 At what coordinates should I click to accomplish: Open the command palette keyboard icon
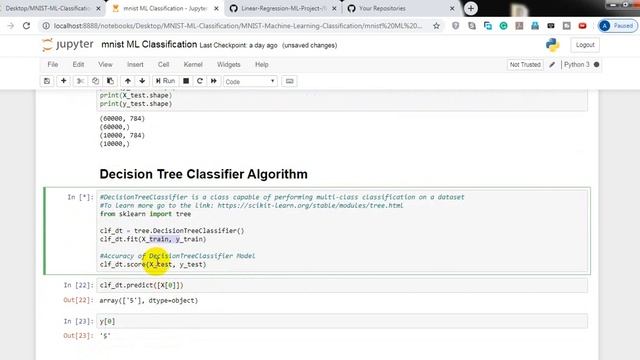point(289,81)
